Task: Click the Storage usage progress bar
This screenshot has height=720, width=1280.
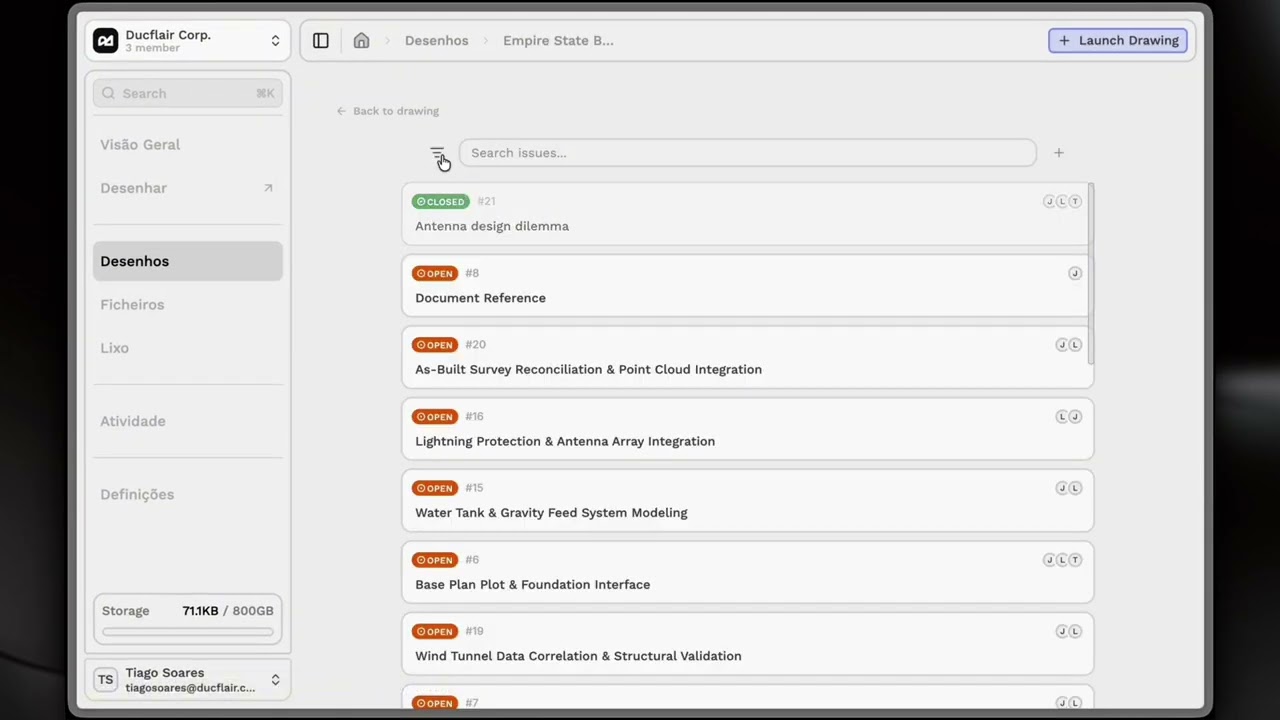Action: point(188,632)
